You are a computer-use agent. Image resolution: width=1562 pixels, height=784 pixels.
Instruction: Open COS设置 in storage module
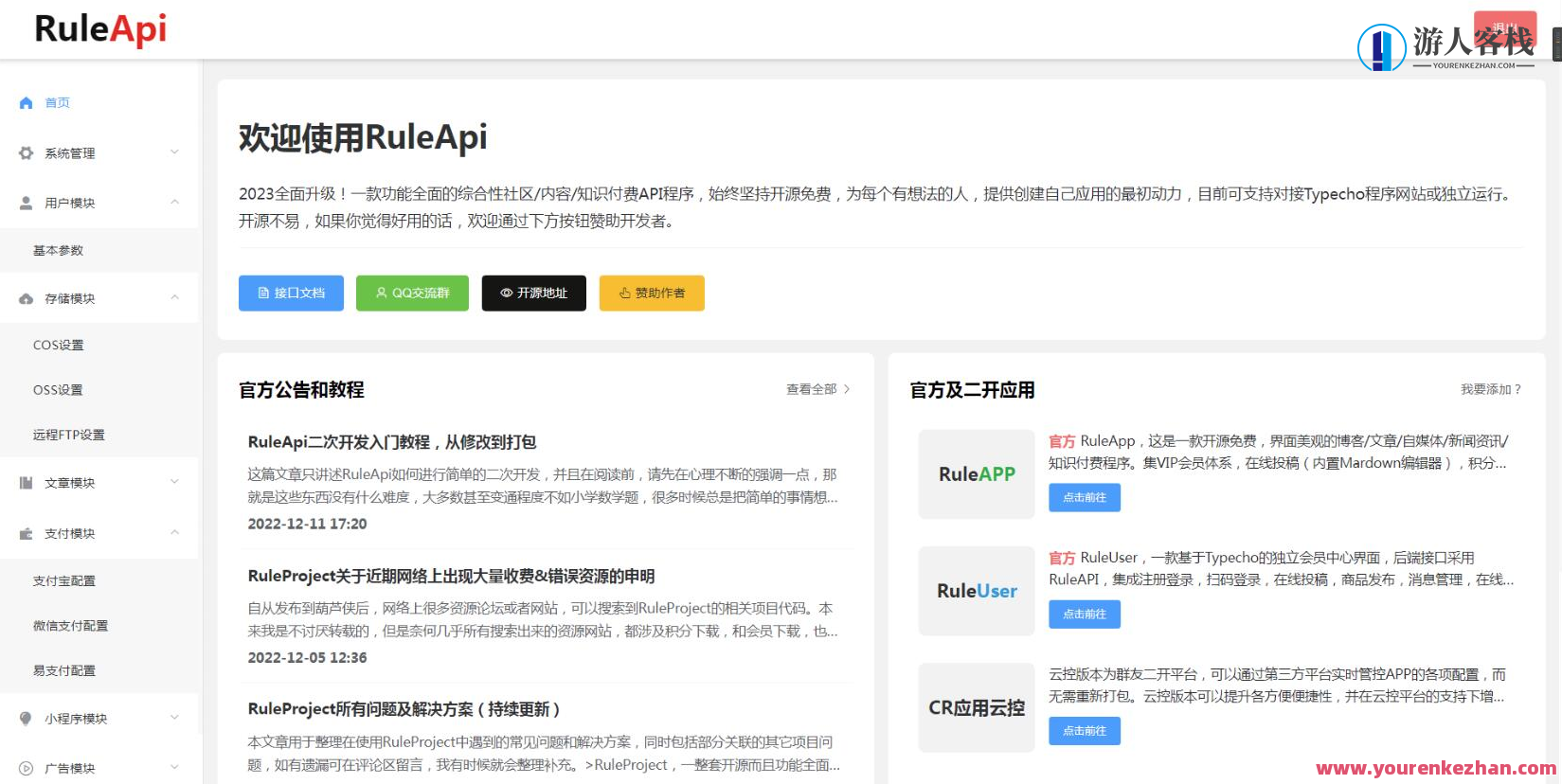pyautogui.click(x=99, y=345)
